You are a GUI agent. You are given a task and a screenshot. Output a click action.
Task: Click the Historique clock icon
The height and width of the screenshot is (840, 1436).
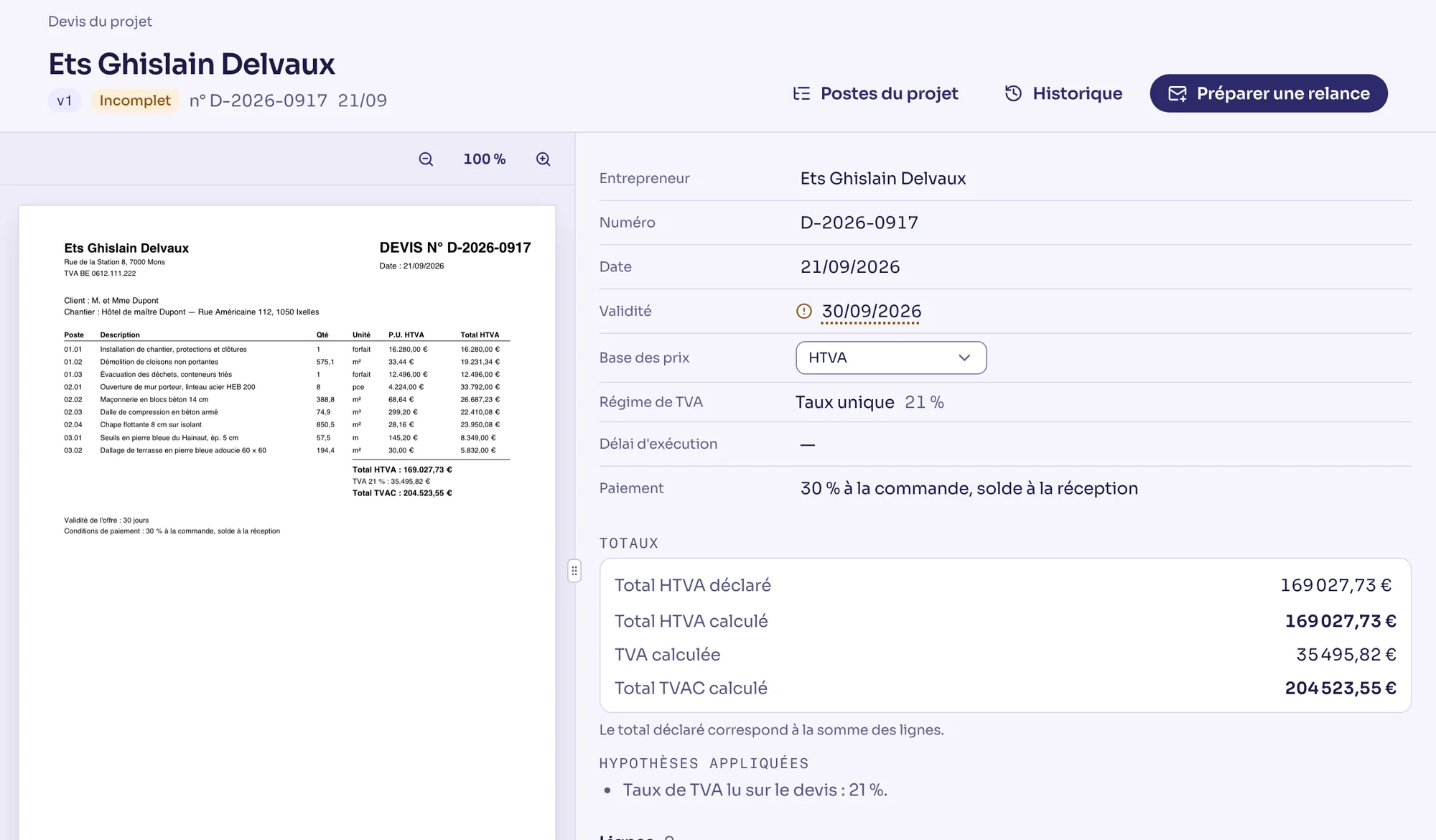pyautogui.click(x=1013, y=93)
